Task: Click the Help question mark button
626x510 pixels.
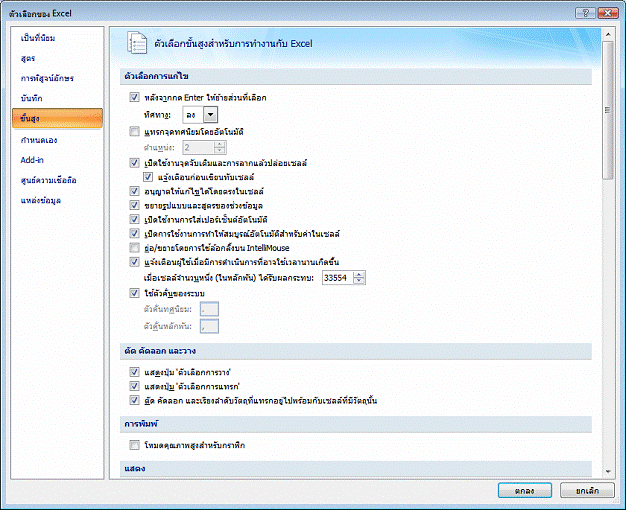Action: pos(585,13)
